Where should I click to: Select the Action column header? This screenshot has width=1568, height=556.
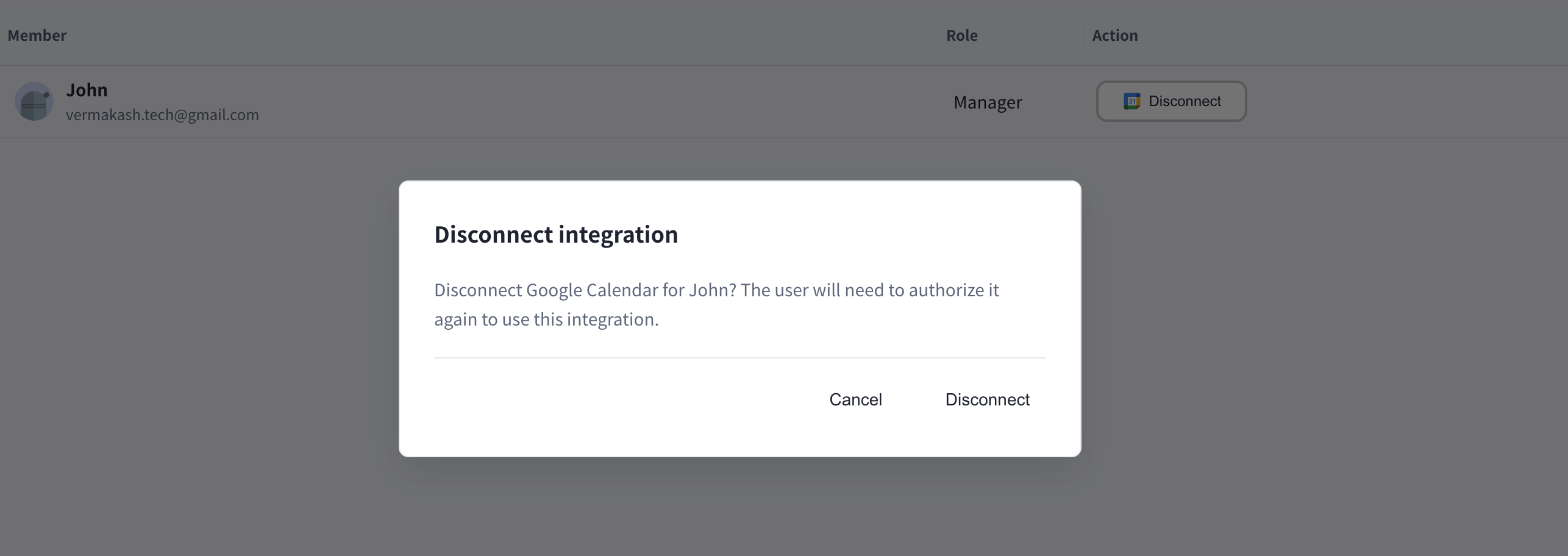(1114, 35)
